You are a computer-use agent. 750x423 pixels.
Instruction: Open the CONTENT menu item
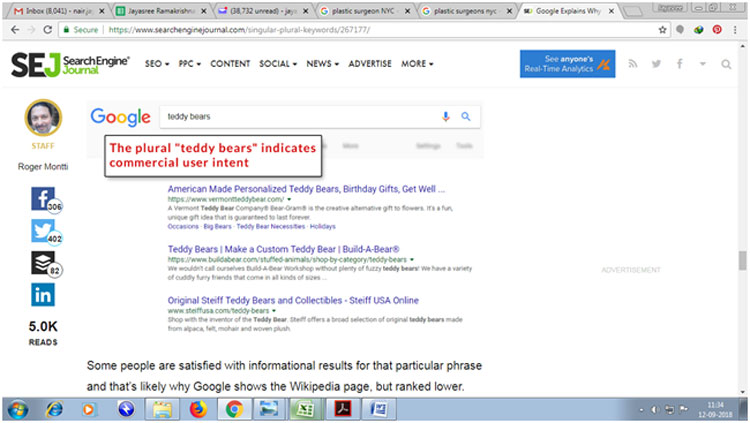pos(230,64)
